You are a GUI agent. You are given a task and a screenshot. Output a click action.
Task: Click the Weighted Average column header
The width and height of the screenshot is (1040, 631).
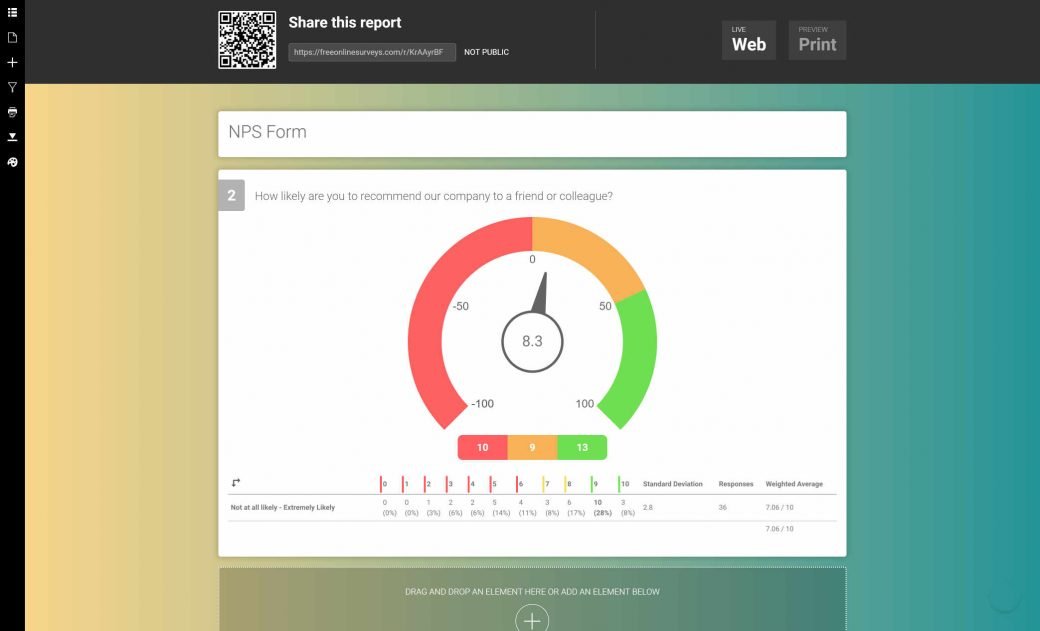[x=795, y=483]
